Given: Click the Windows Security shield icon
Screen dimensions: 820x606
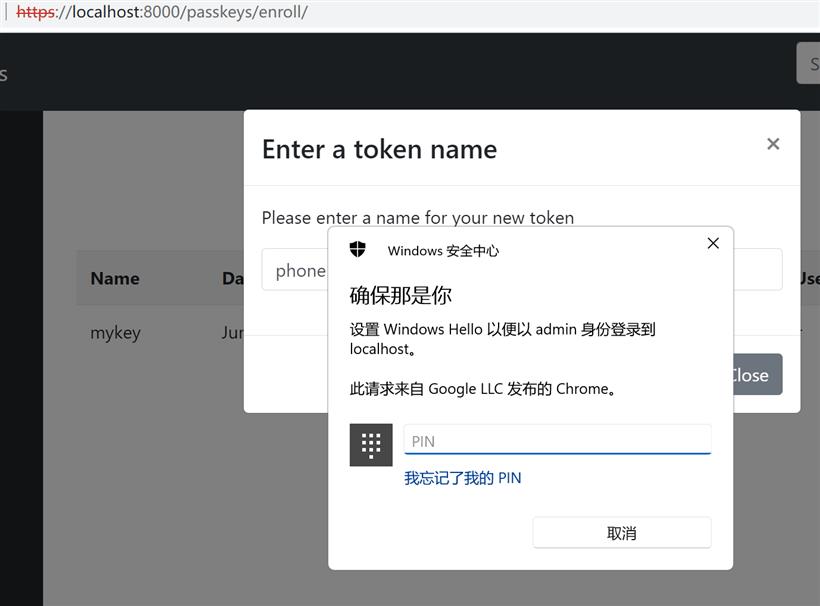Looking at the screenshot, I should [x=358, y=250].
